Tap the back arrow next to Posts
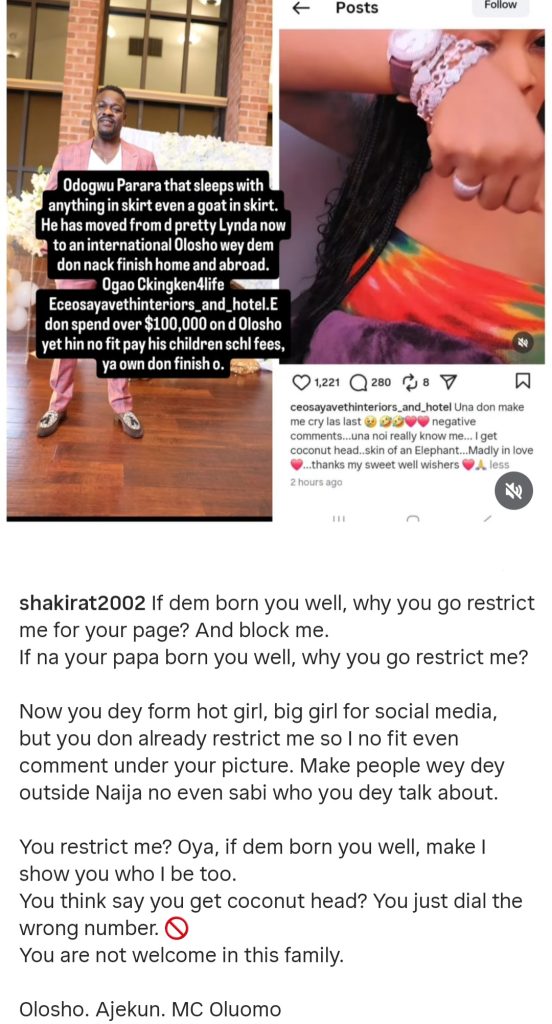The width and height of the screenshot is (552, 1024). [x=300, y=8]
